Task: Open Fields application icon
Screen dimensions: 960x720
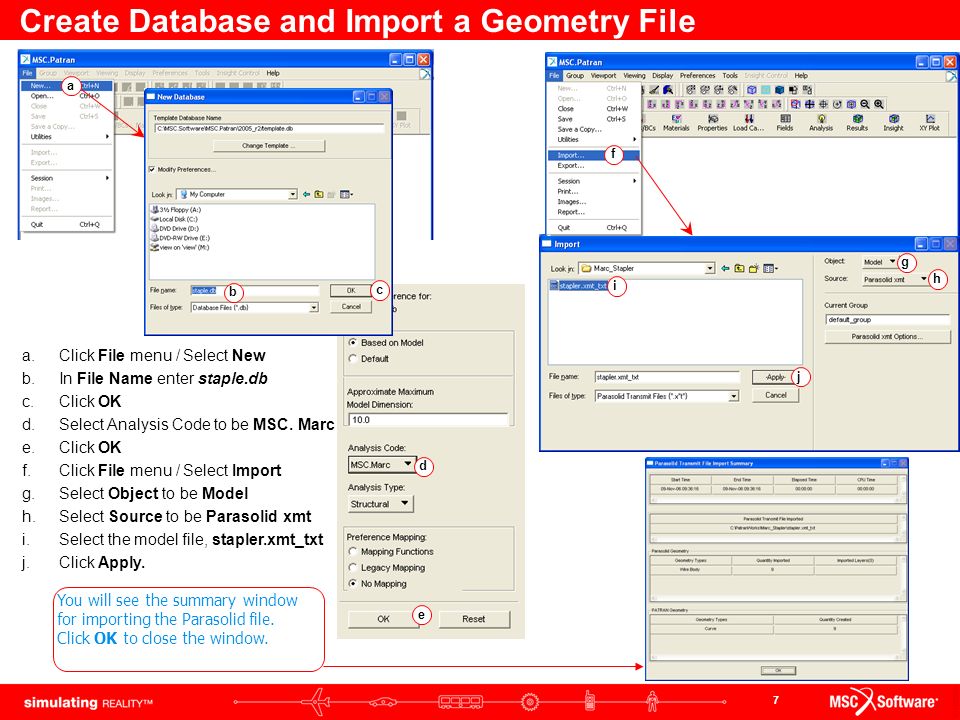Action: 785,122
